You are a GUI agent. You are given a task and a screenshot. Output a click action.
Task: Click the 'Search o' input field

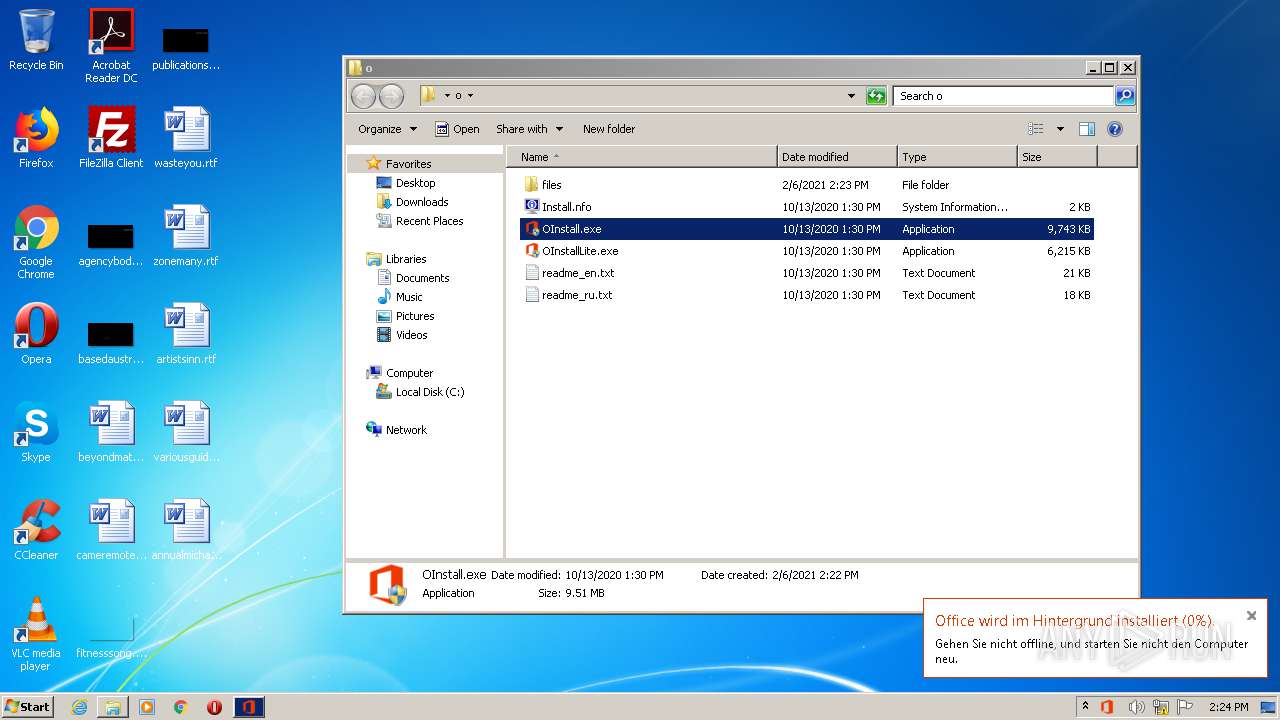coord(1003,96)
